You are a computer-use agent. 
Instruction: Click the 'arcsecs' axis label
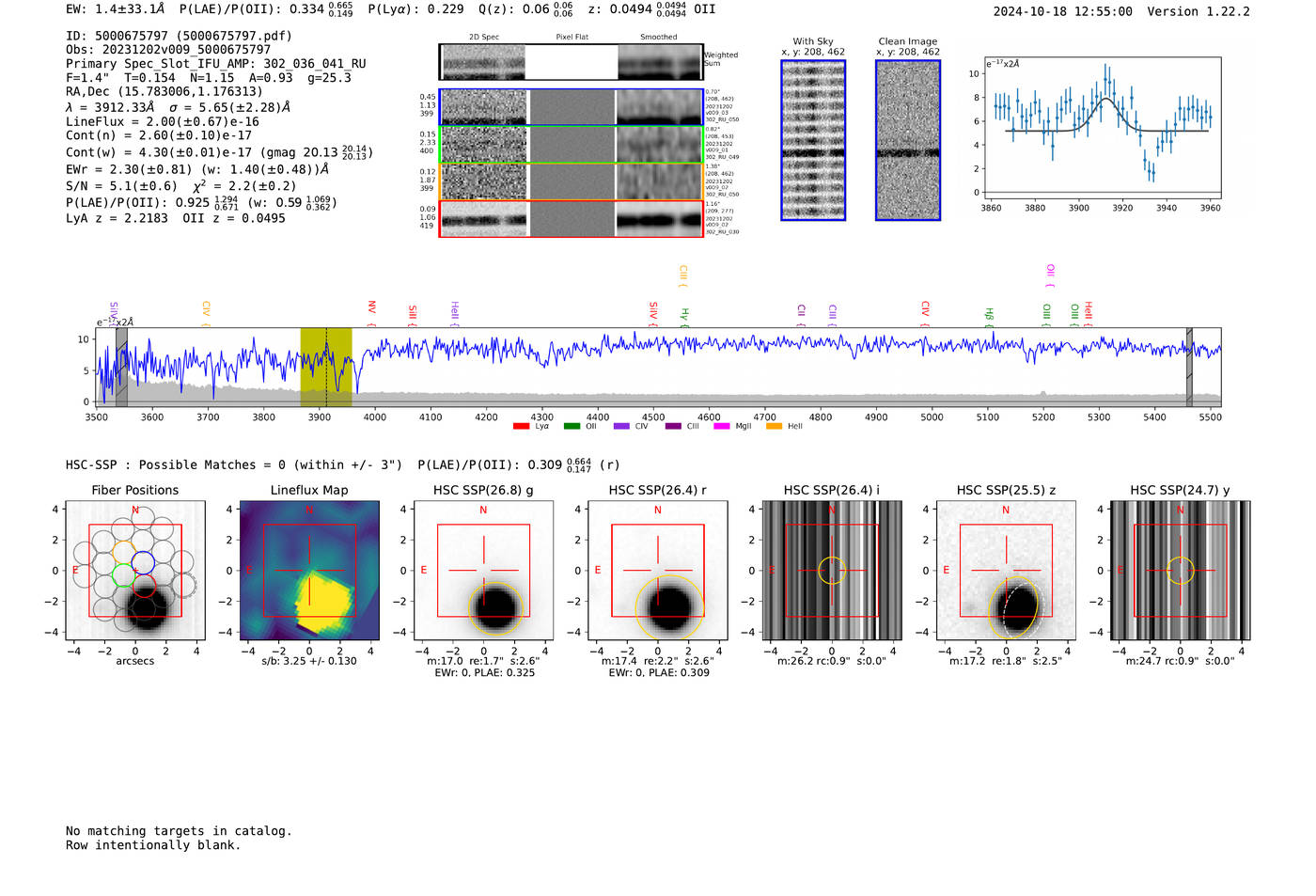pyautogui.click(x=134, y=661)
